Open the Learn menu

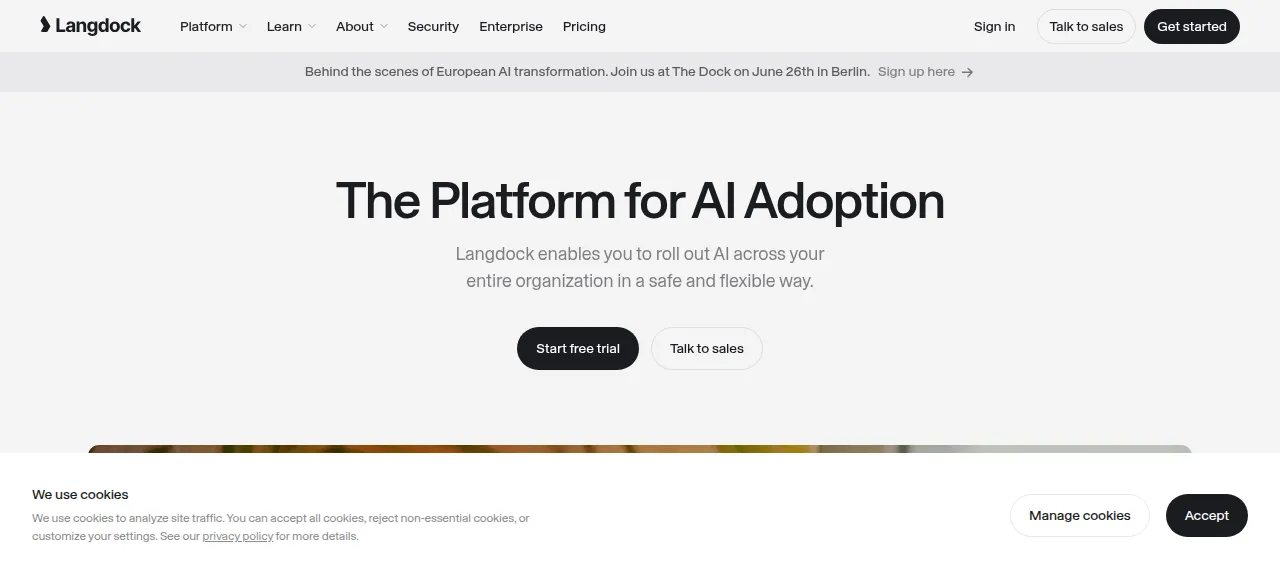[291, 27]
